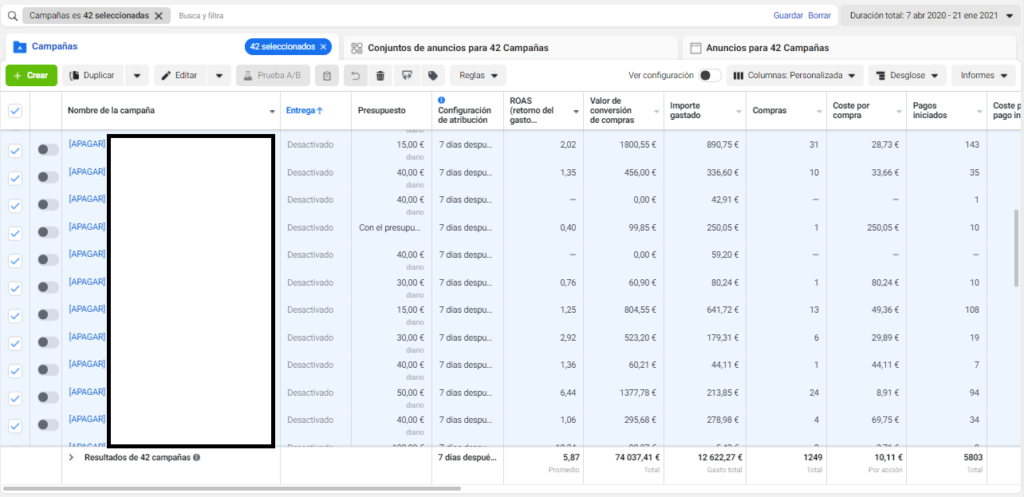The width and height of the screenshot is (1024, 497).
Task: Click the 'Con el presupu...' budget cell
Action: point(391,228)
